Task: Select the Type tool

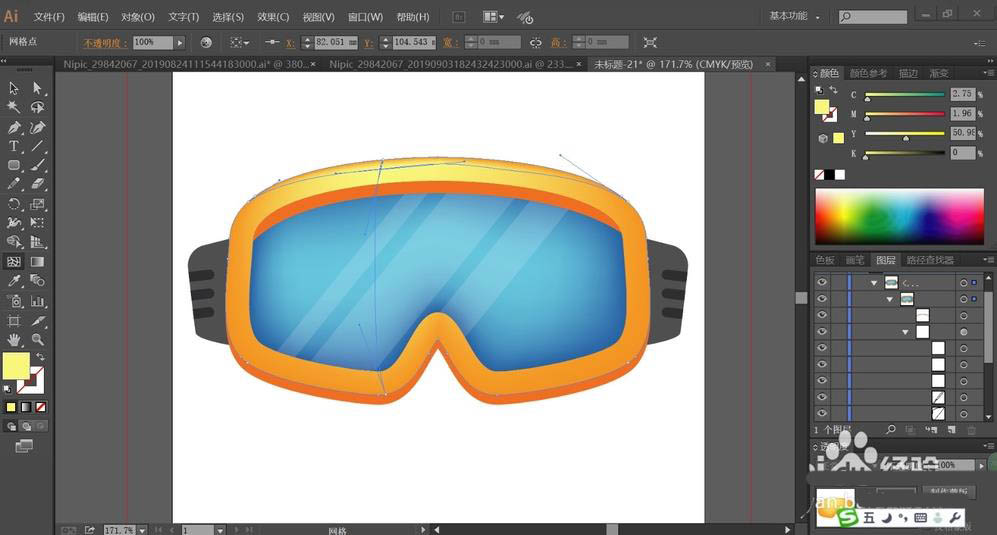Action: pyautogui.click(x=14, y=147)
